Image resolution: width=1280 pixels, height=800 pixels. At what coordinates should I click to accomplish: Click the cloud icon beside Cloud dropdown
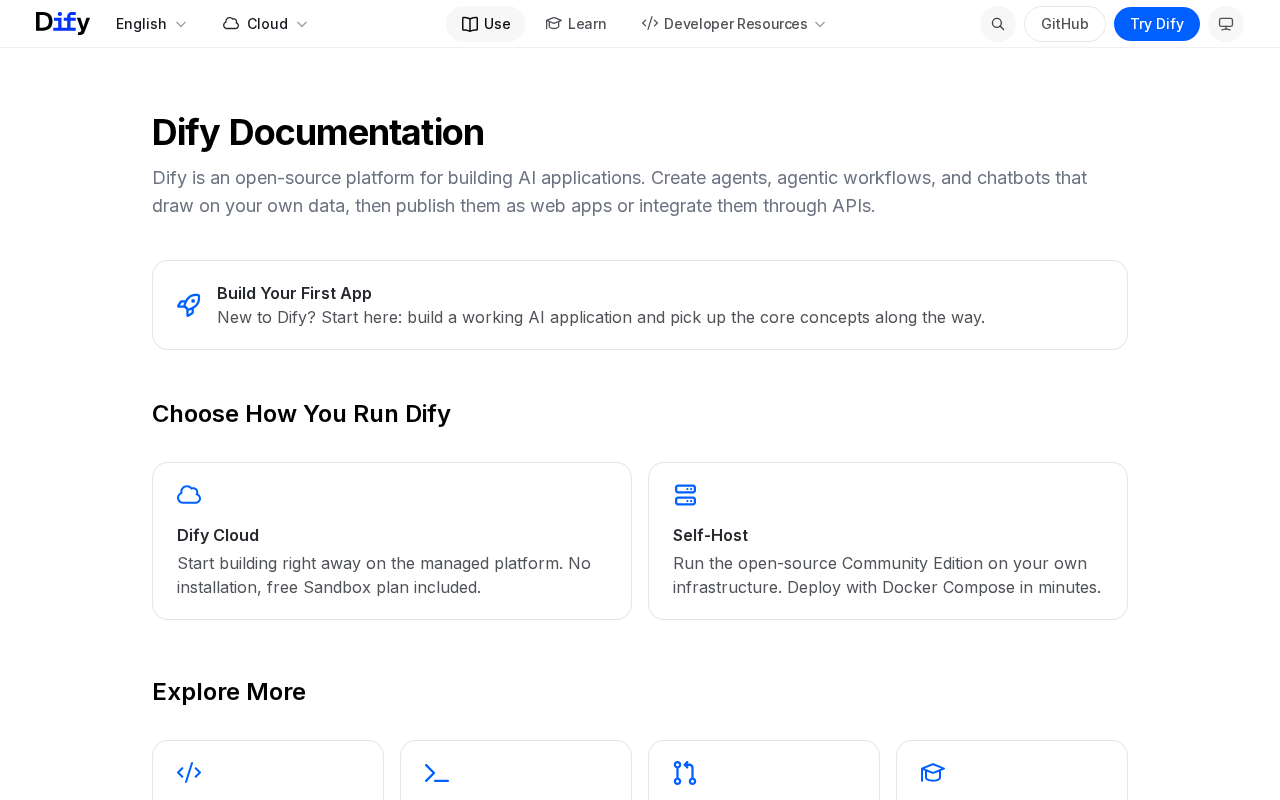pos(231,24)
